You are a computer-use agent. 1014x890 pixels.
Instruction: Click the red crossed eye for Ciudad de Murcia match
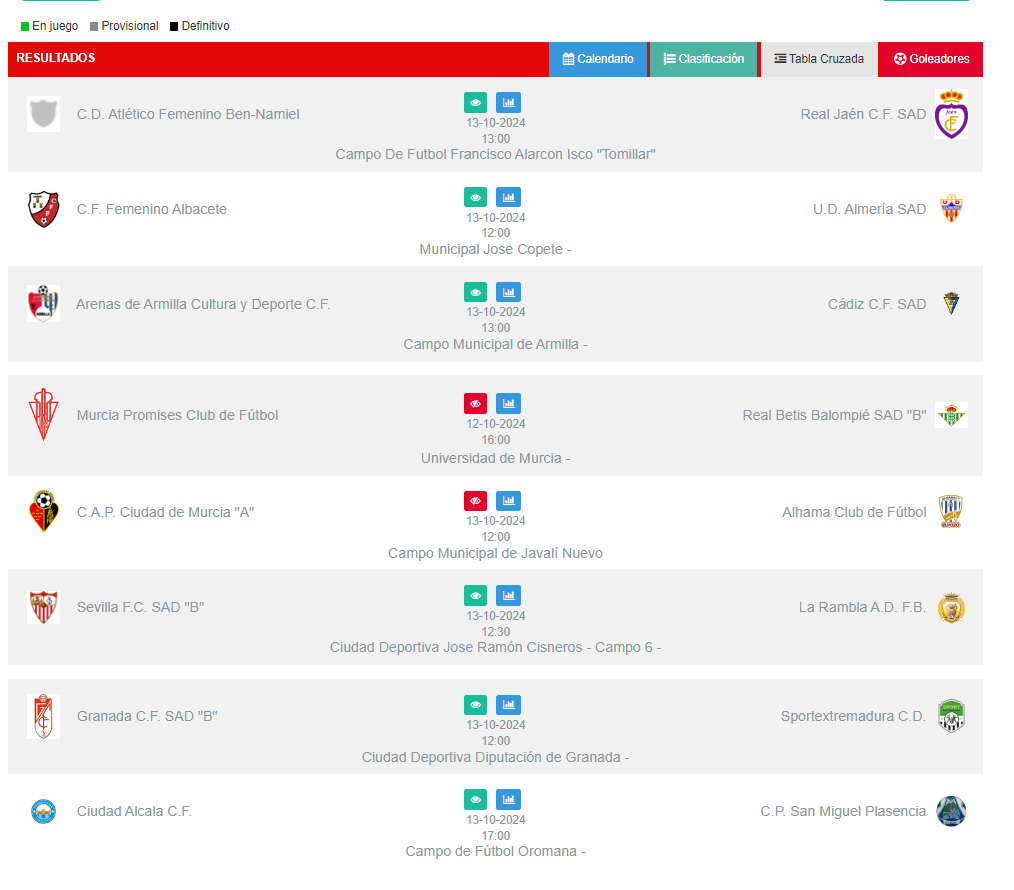pyautogui.click(x=475, y=501)
